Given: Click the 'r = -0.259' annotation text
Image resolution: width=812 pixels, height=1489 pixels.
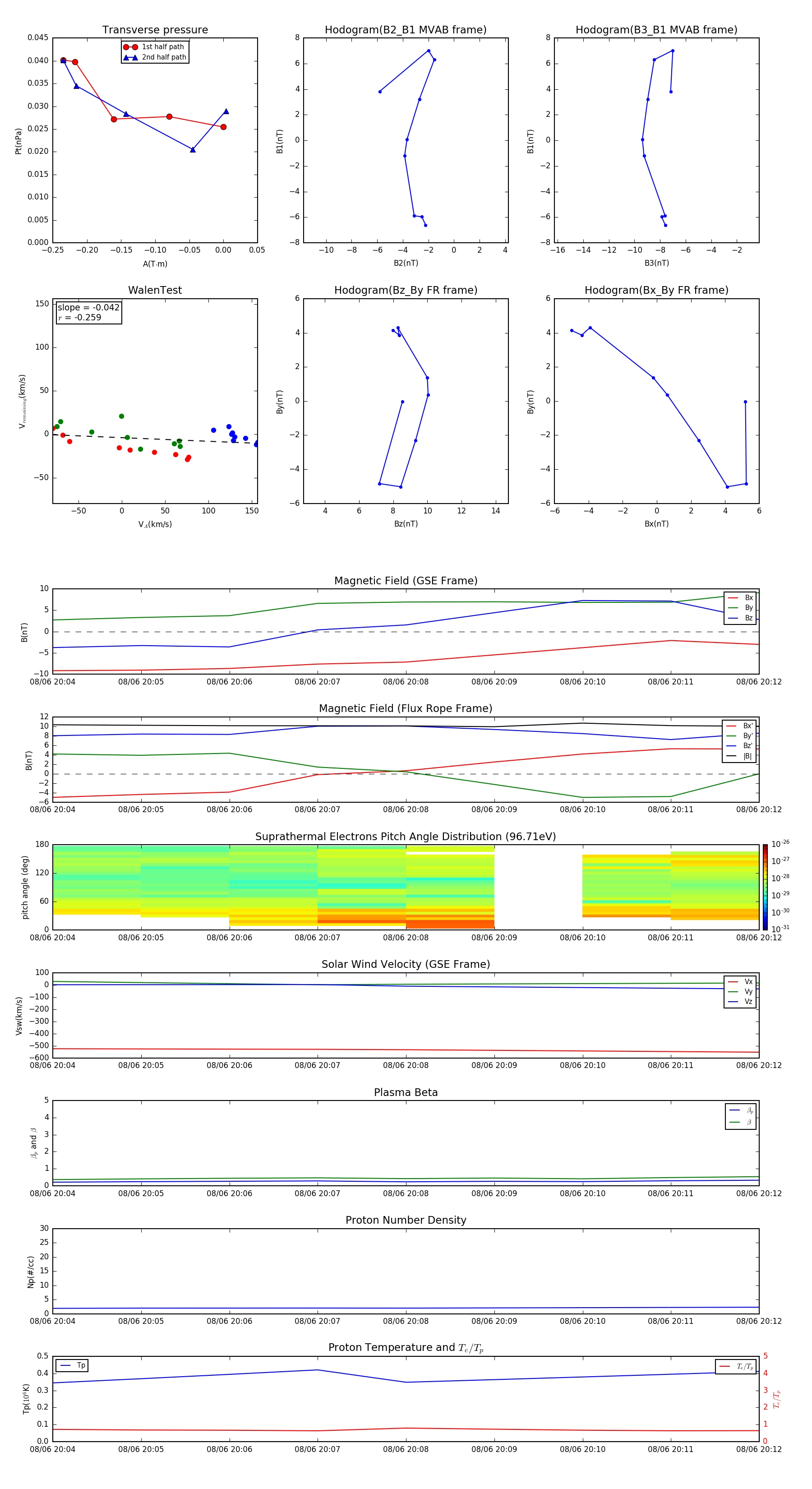Looking at the screenshot, I should 80,317.
